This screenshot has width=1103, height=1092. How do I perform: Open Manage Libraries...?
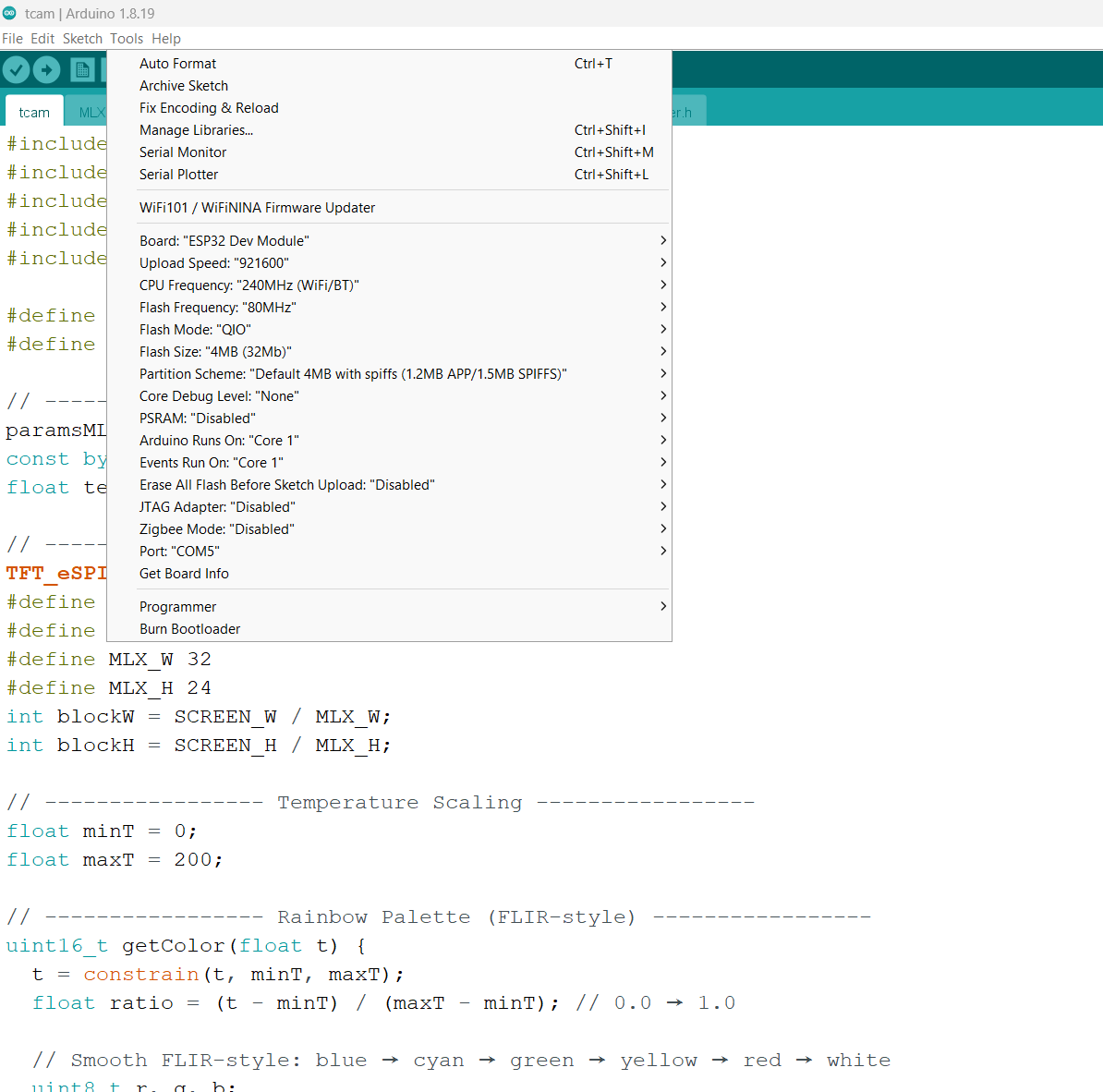click(389, 130)
